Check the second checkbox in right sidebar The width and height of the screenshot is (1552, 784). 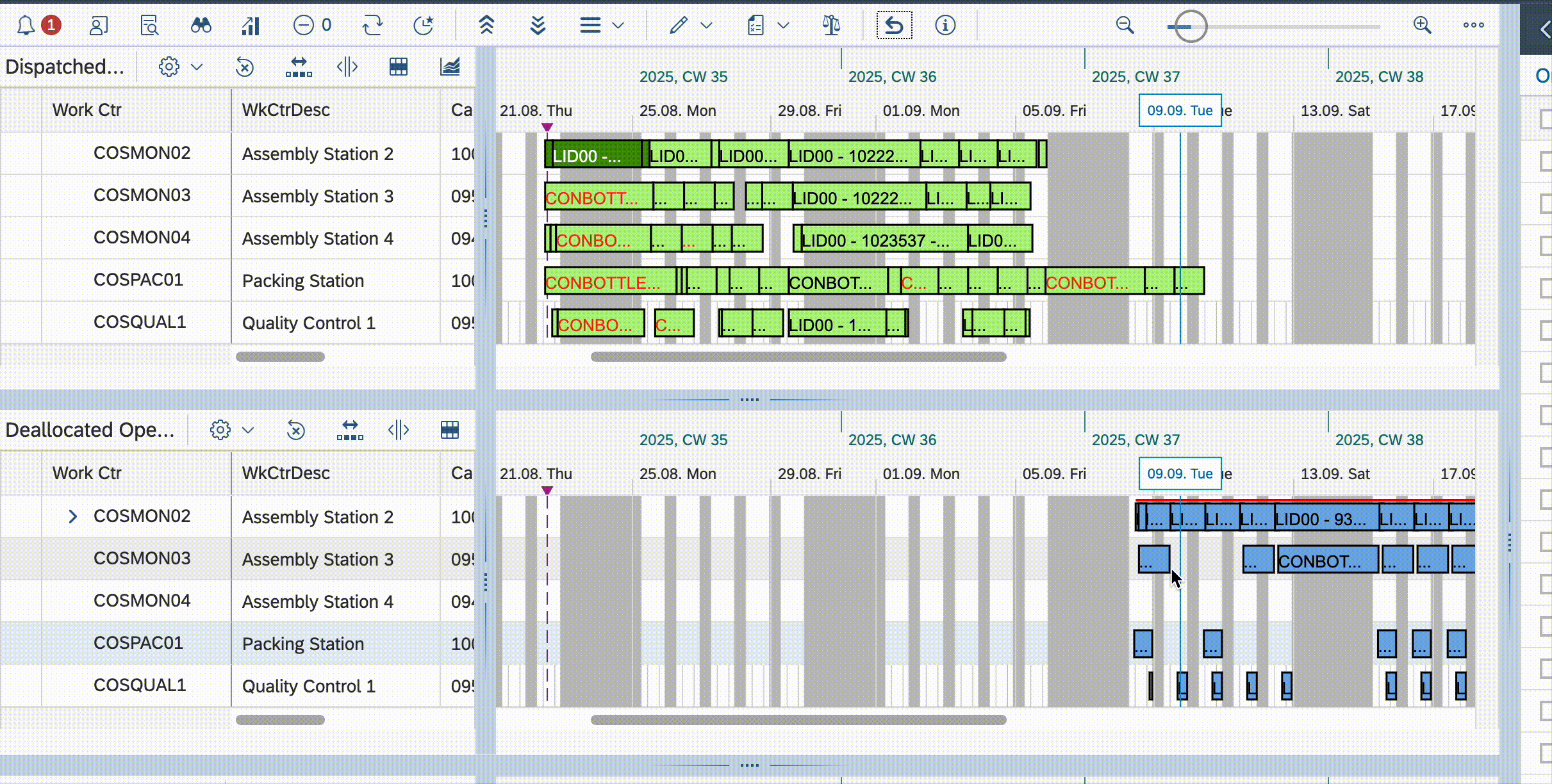coord(1546,160)
